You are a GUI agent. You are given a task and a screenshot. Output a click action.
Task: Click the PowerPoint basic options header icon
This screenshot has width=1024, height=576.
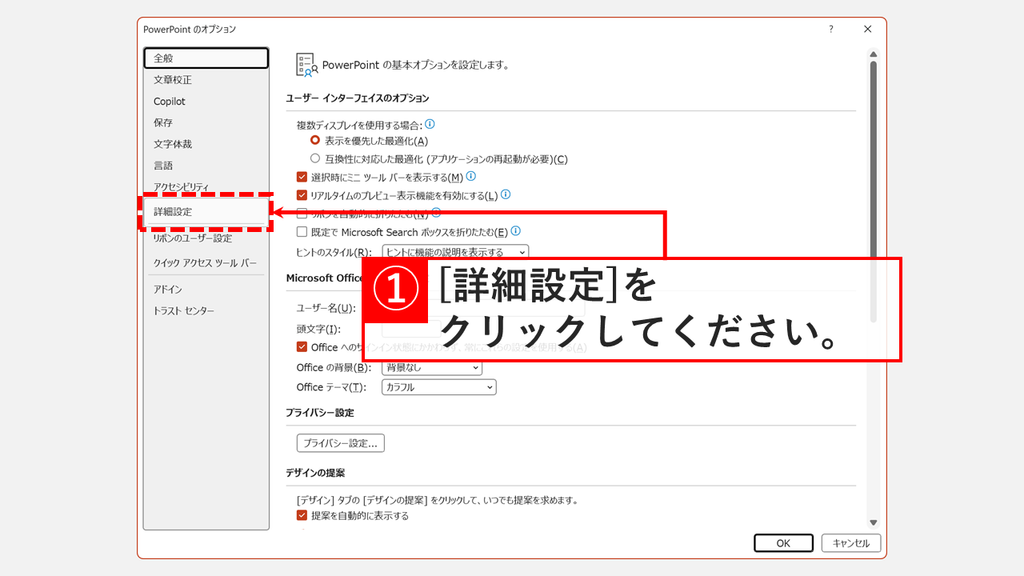(306, 65)
